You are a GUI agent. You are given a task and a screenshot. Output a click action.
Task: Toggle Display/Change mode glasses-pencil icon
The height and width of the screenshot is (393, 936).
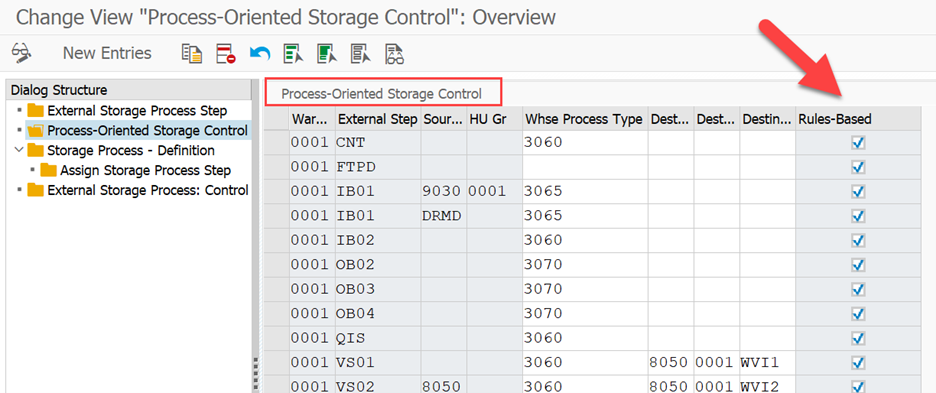pyautogui.click(x=21, y=53)
